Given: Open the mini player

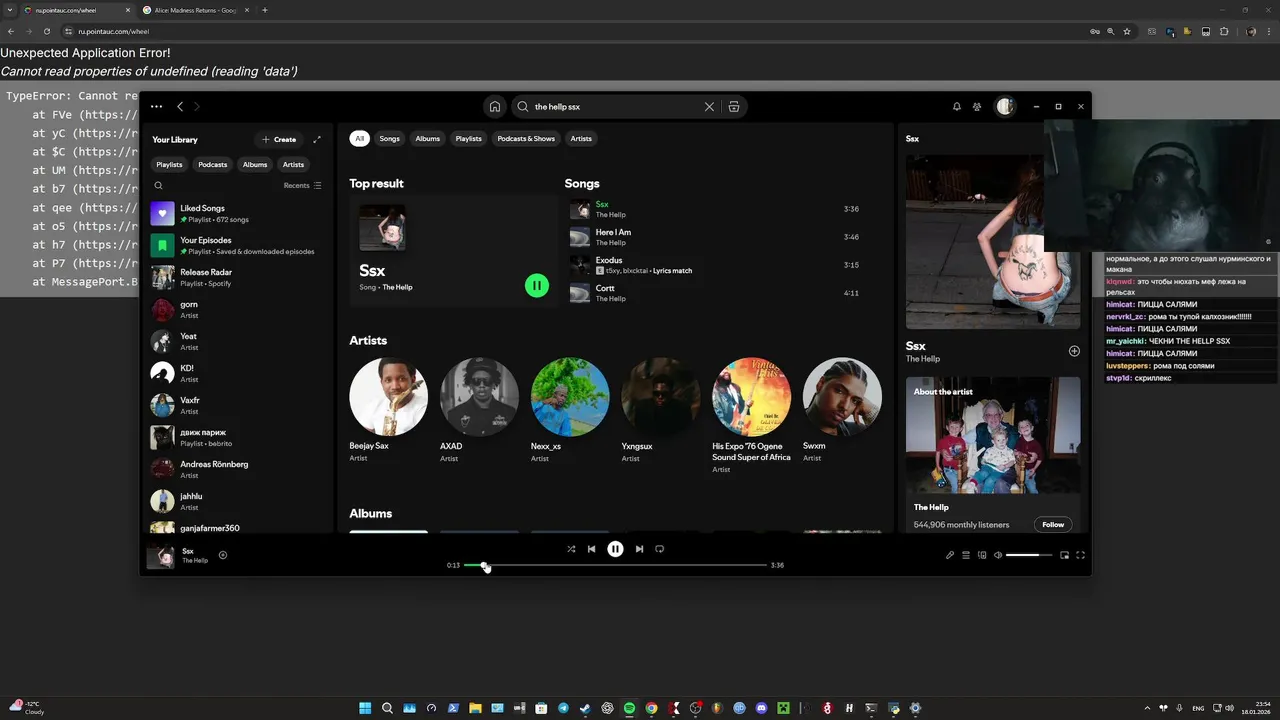Looking at the screenshot, I should pyautogui.click(x=1064, y=555).
